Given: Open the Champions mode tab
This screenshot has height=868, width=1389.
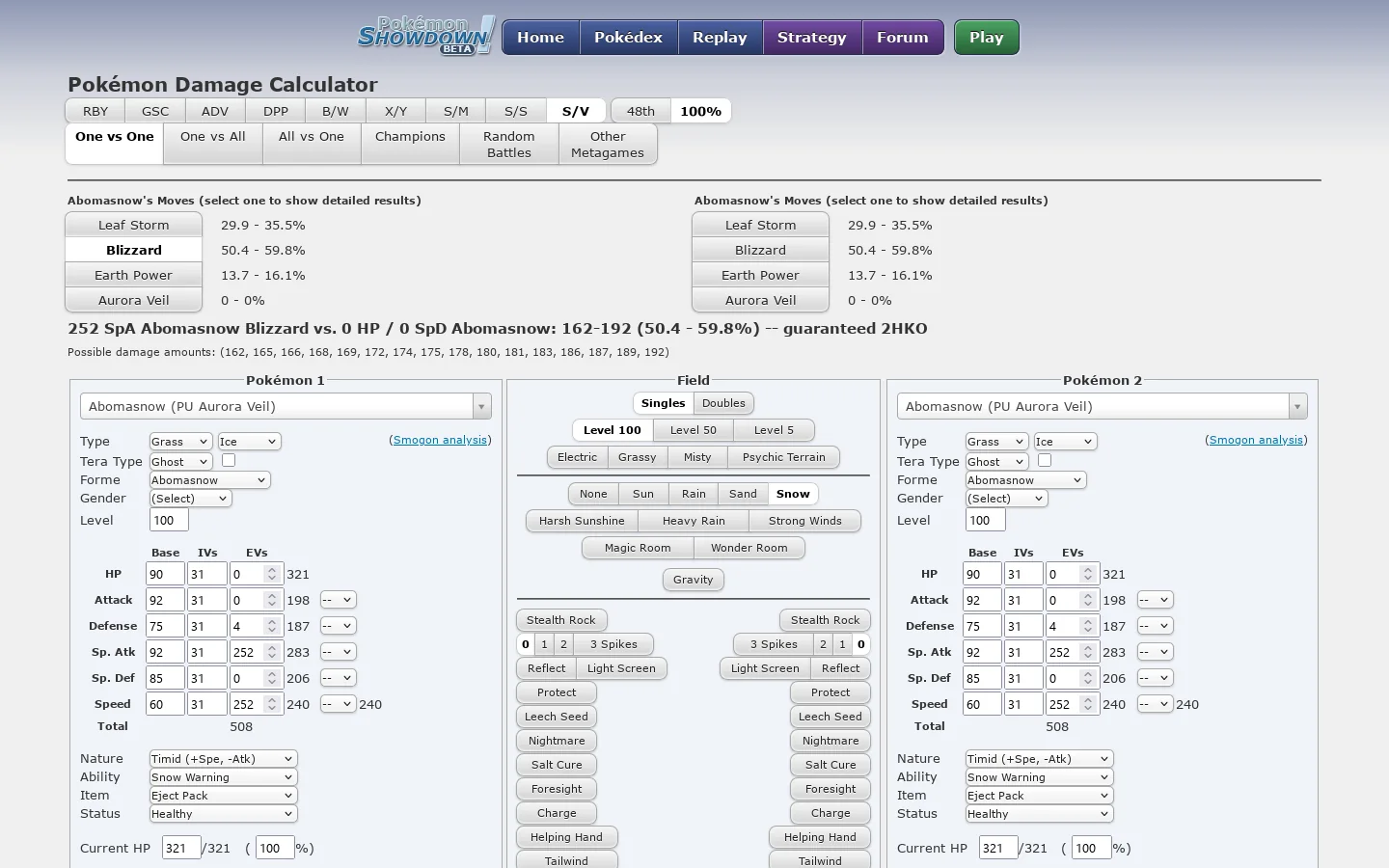Looking at the screenshot, I should click(x=410, y=144).
